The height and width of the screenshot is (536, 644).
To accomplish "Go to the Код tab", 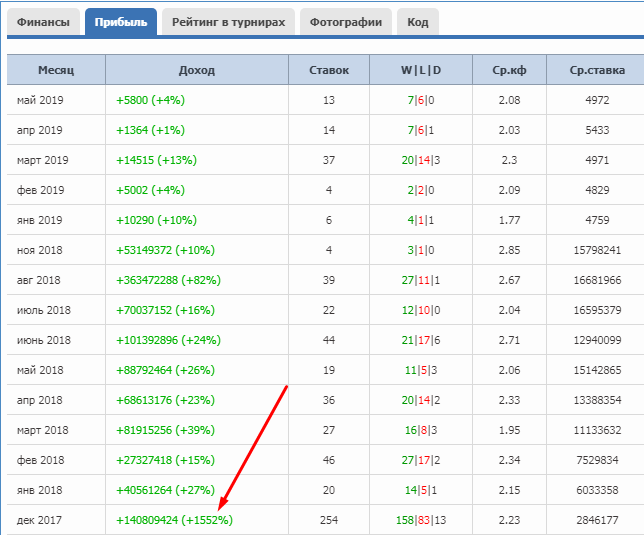I will [x=418, y=22].
